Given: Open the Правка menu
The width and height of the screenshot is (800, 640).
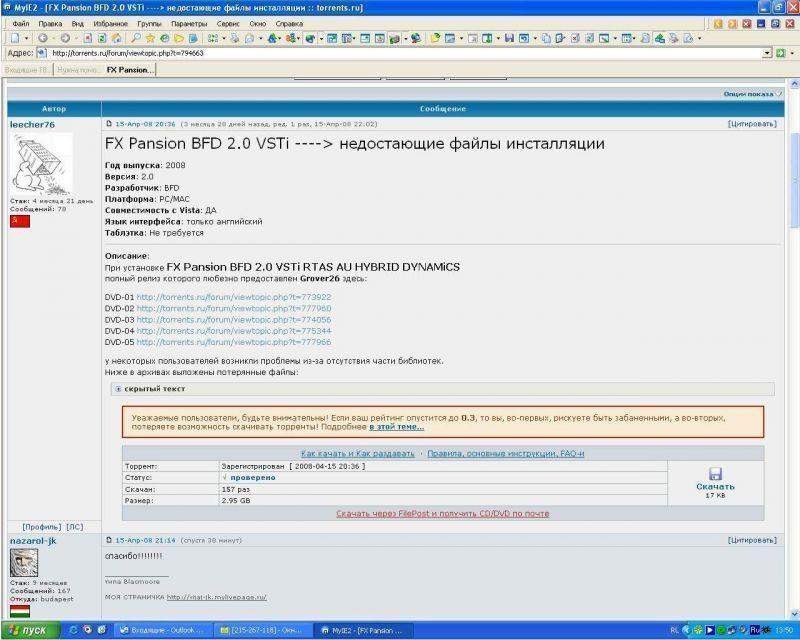Looking at the screenshot, I should coord(50,23).
